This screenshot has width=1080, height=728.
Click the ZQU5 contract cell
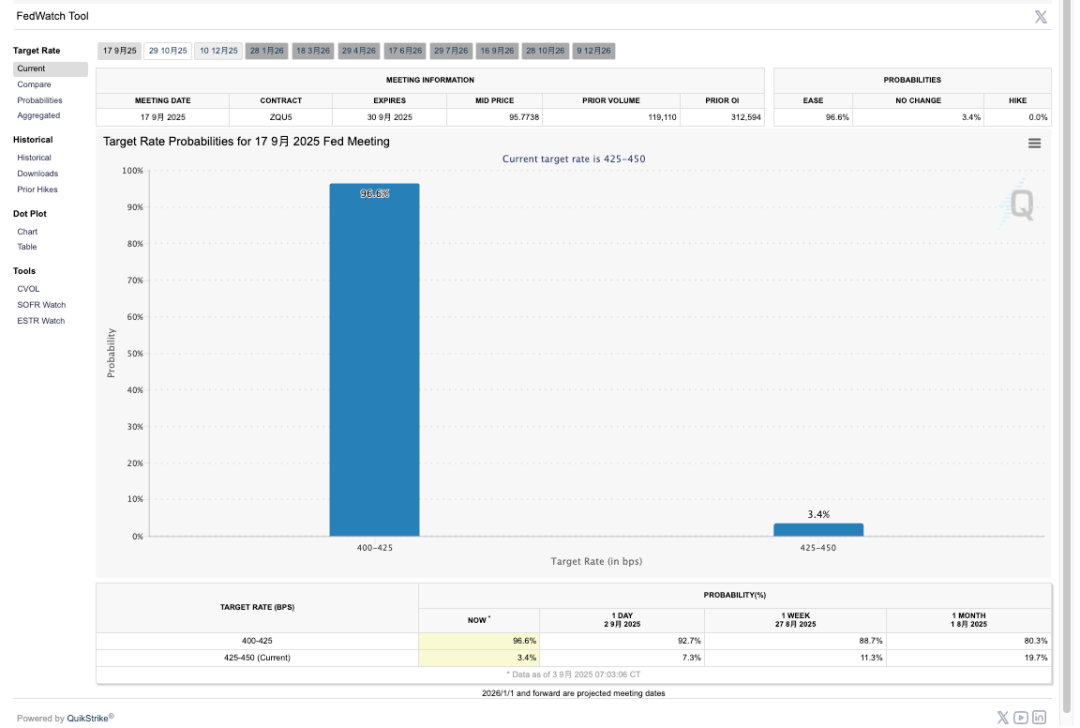click(281, 117)
